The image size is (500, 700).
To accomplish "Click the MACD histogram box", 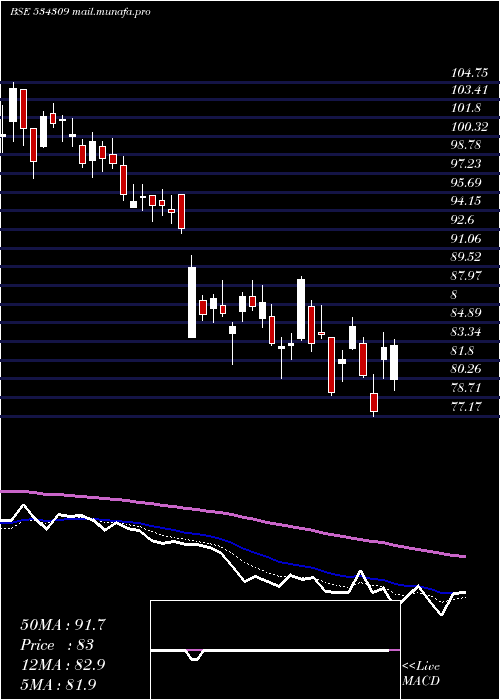I will pos(275,650).
